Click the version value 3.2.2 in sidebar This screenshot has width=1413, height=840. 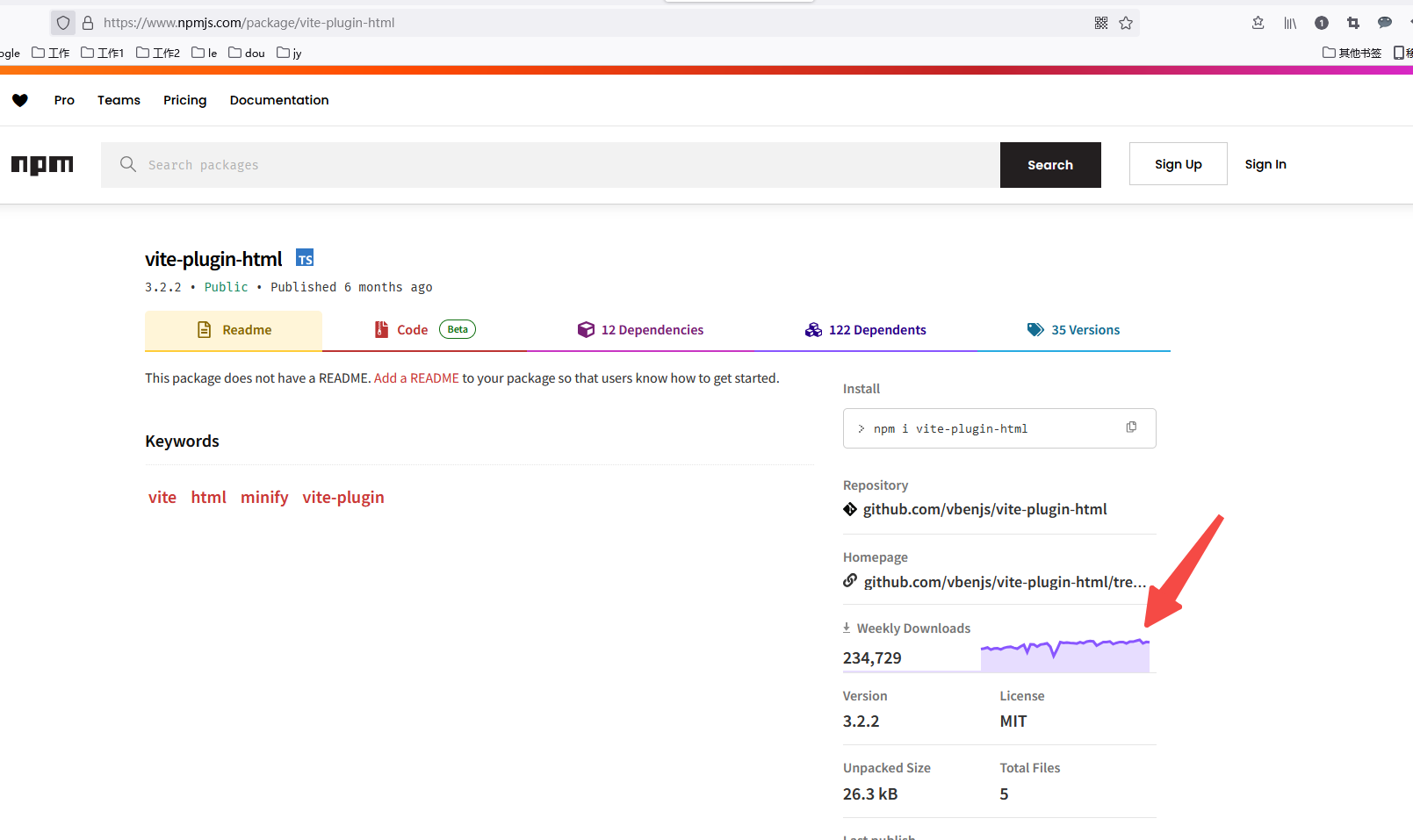[x=861, y=722]
